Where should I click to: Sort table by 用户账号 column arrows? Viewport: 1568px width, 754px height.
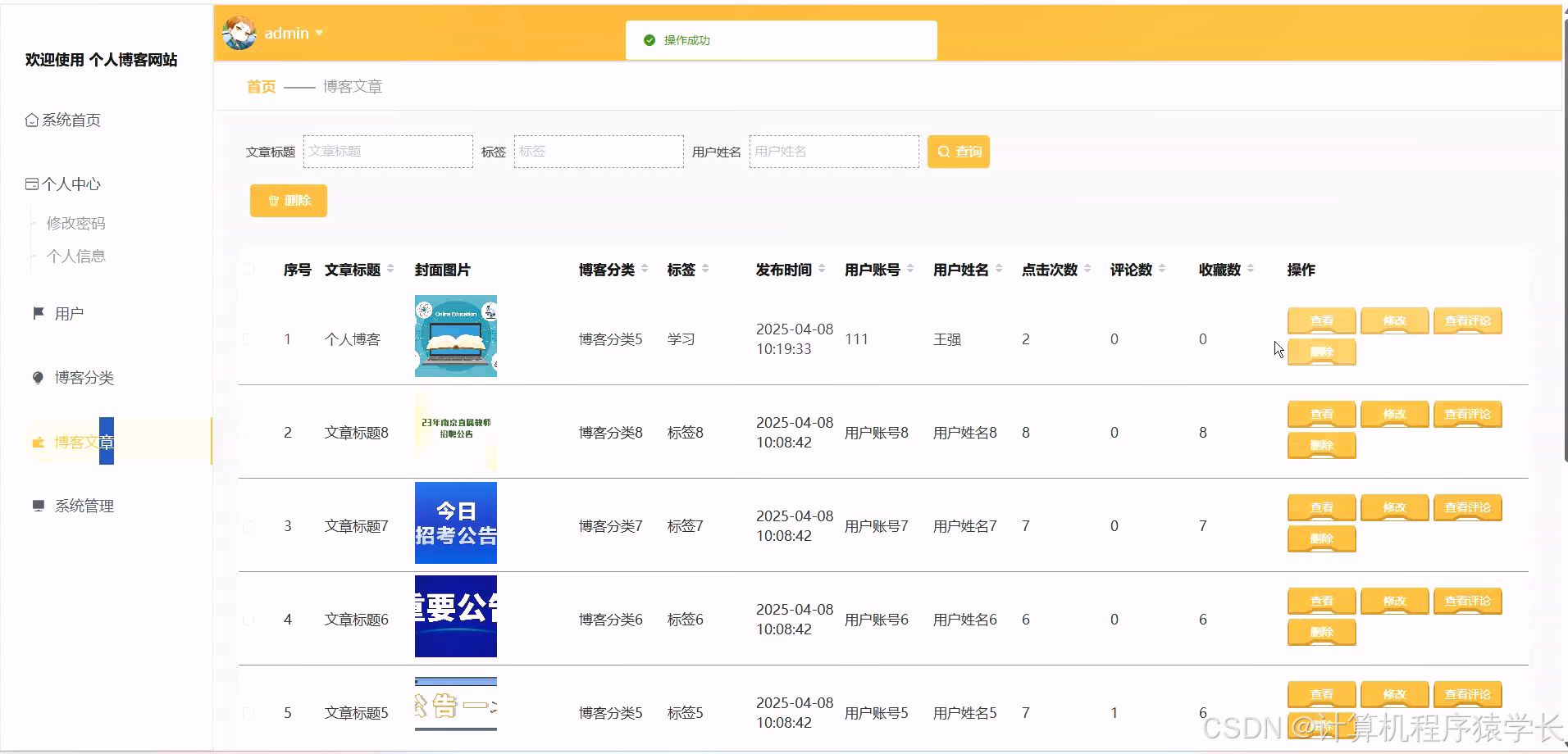[910, 269]
